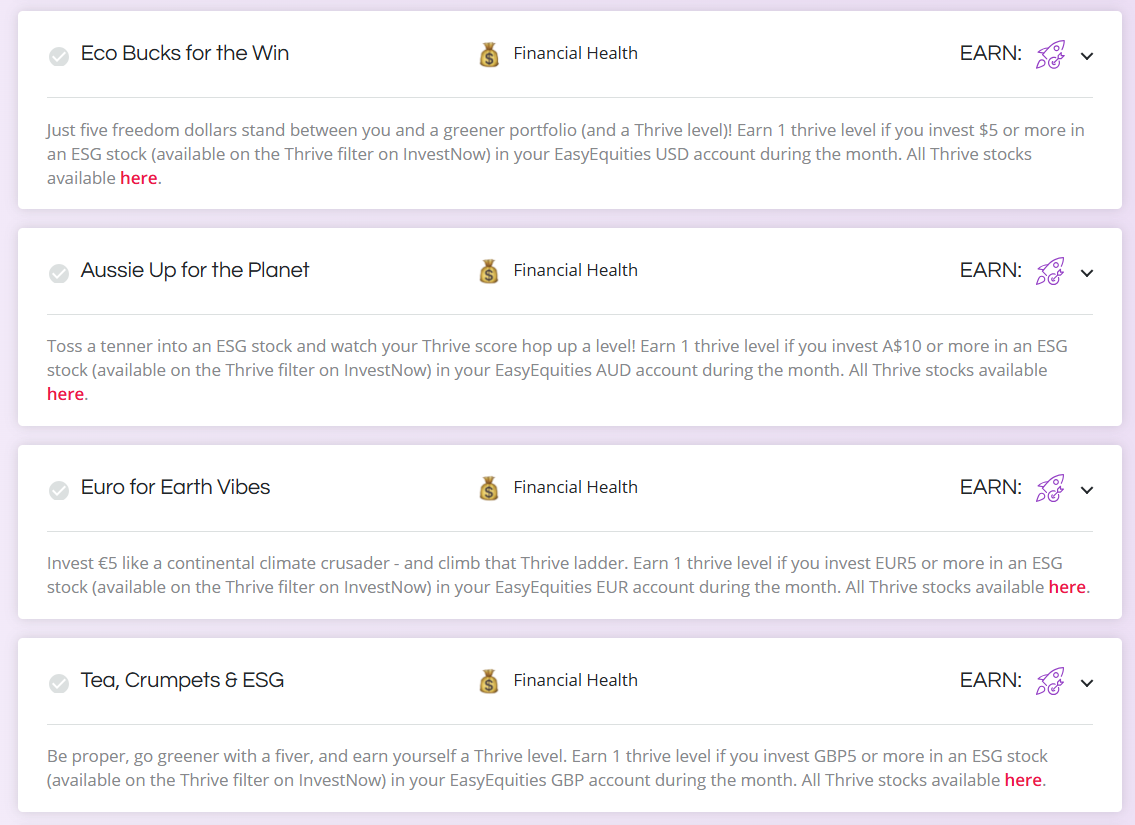Click money bag icon beside Aussie Up

[488, 271]
